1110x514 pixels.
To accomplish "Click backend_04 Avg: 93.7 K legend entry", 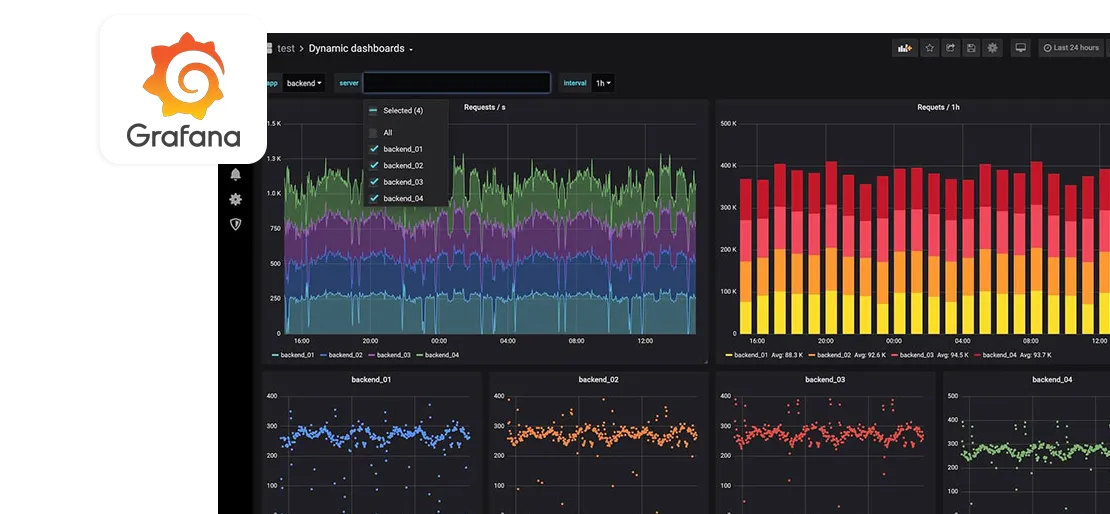I will 1013,355.
